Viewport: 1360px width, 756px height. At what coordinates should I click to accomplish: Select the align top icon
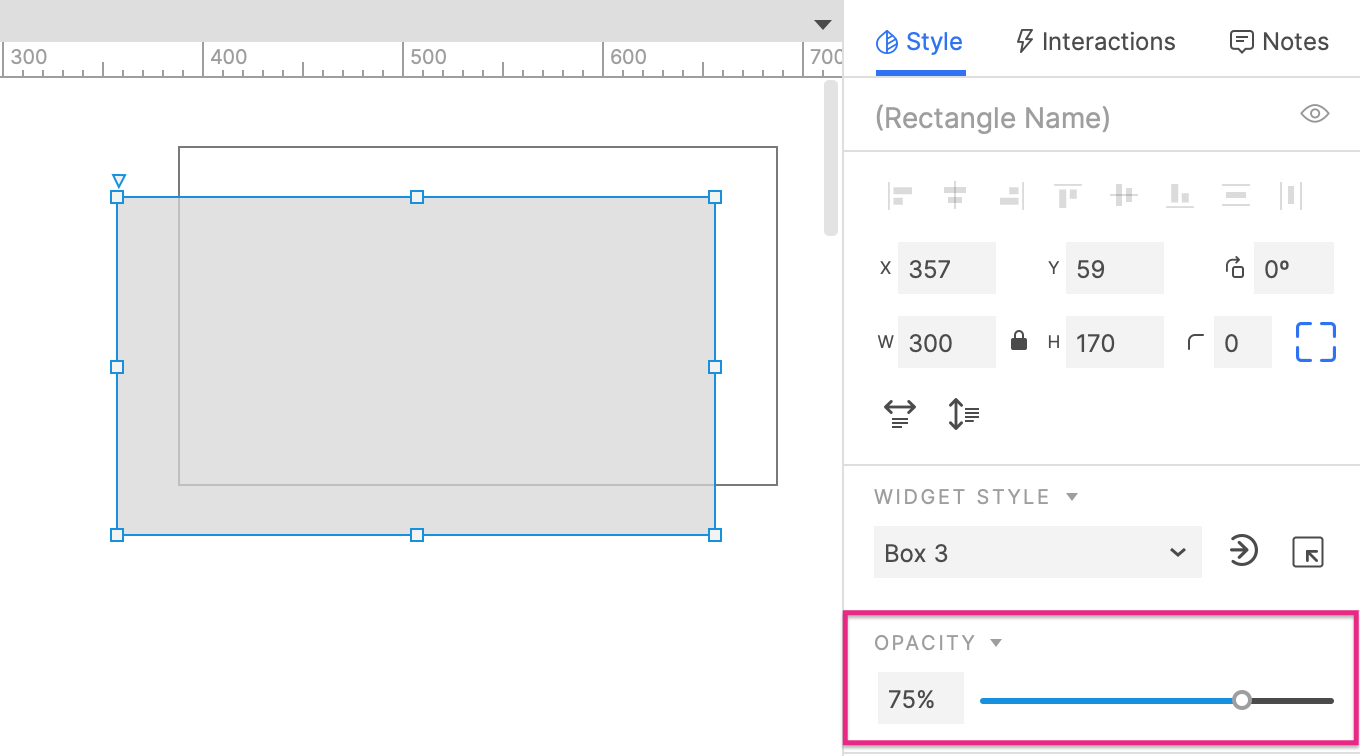coord(1067,195)
